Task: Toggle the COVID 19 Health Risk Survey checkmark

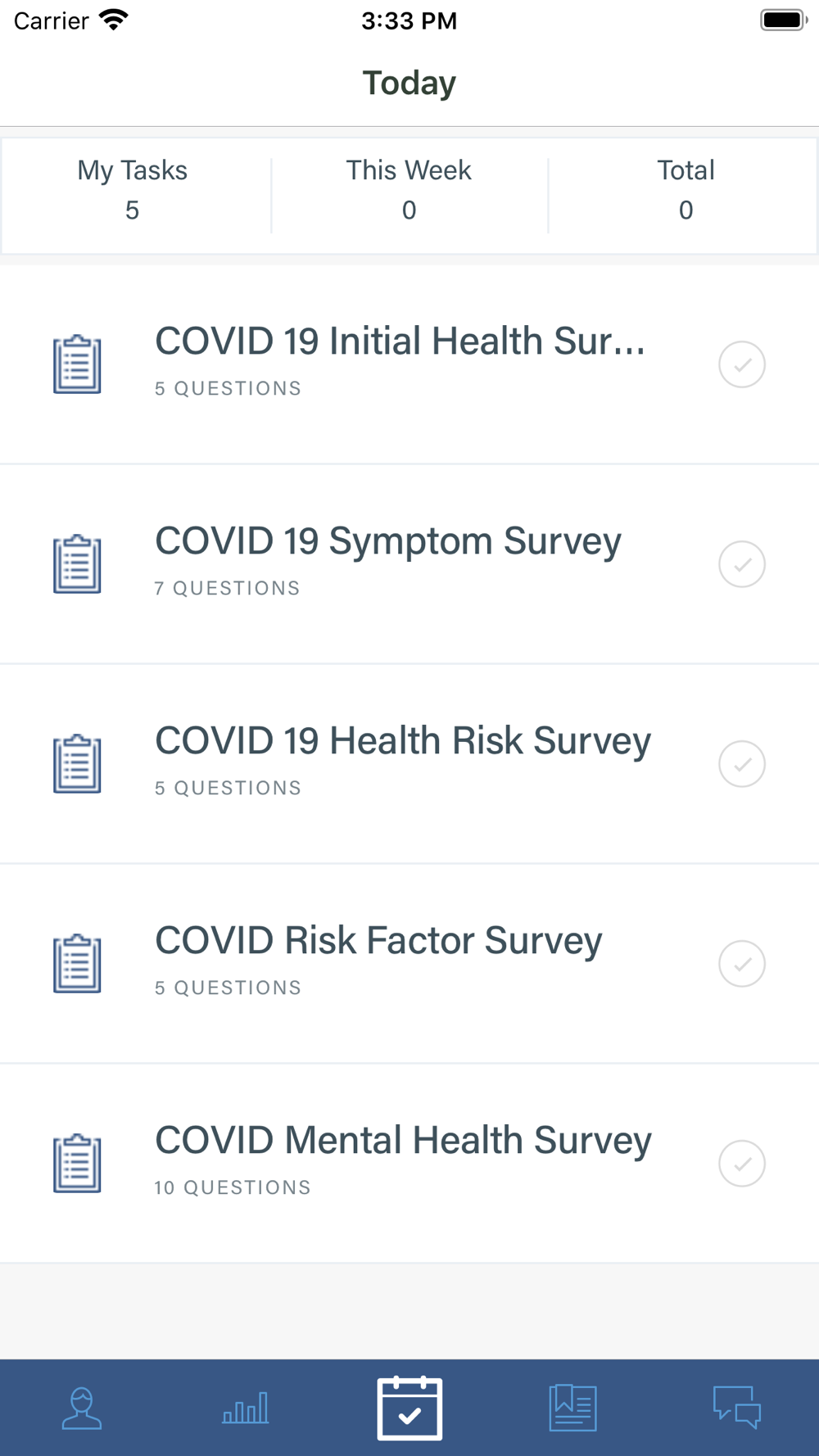Action: 742,764
